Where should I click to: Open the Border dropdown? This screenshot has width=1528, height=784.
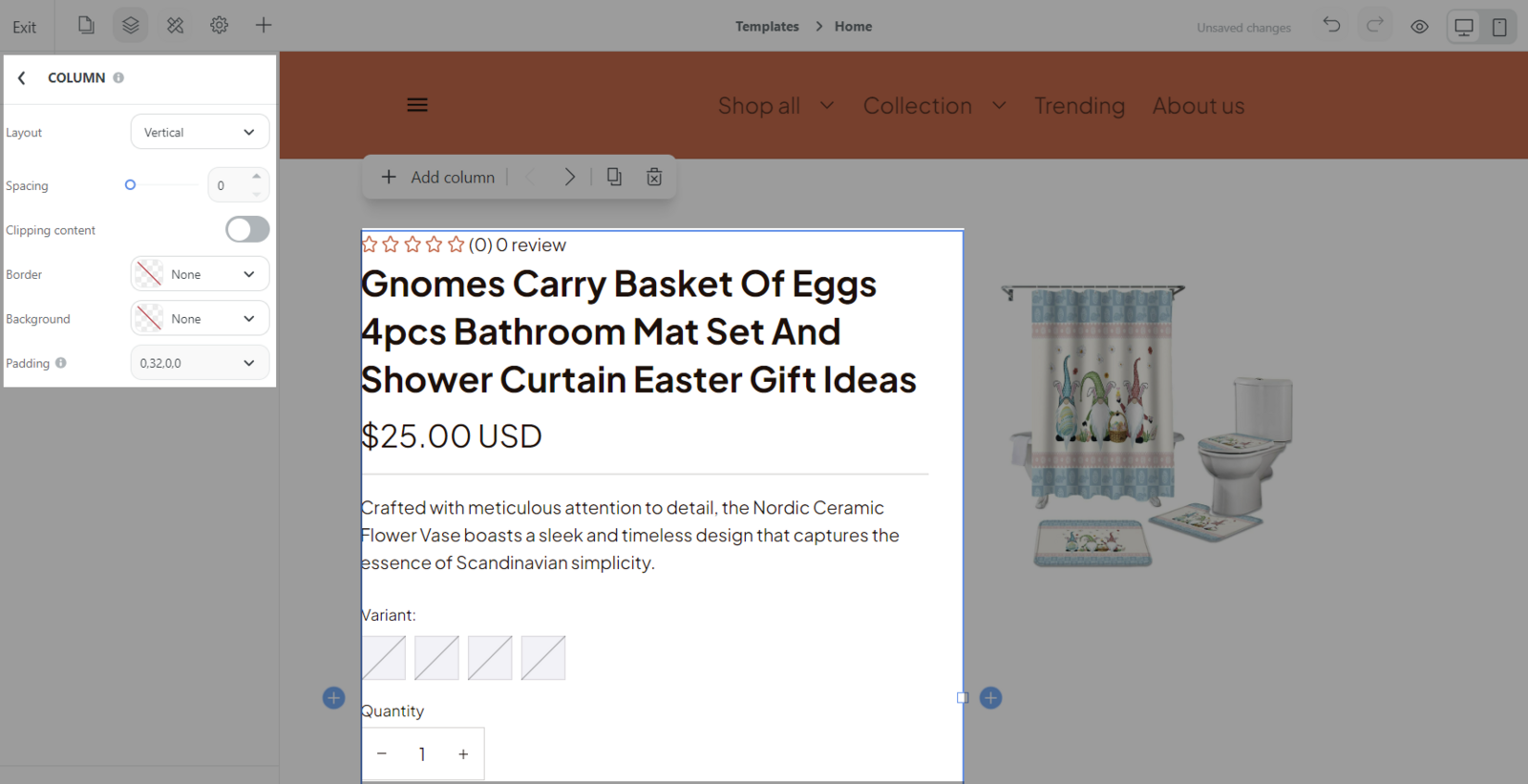point(200,274)
